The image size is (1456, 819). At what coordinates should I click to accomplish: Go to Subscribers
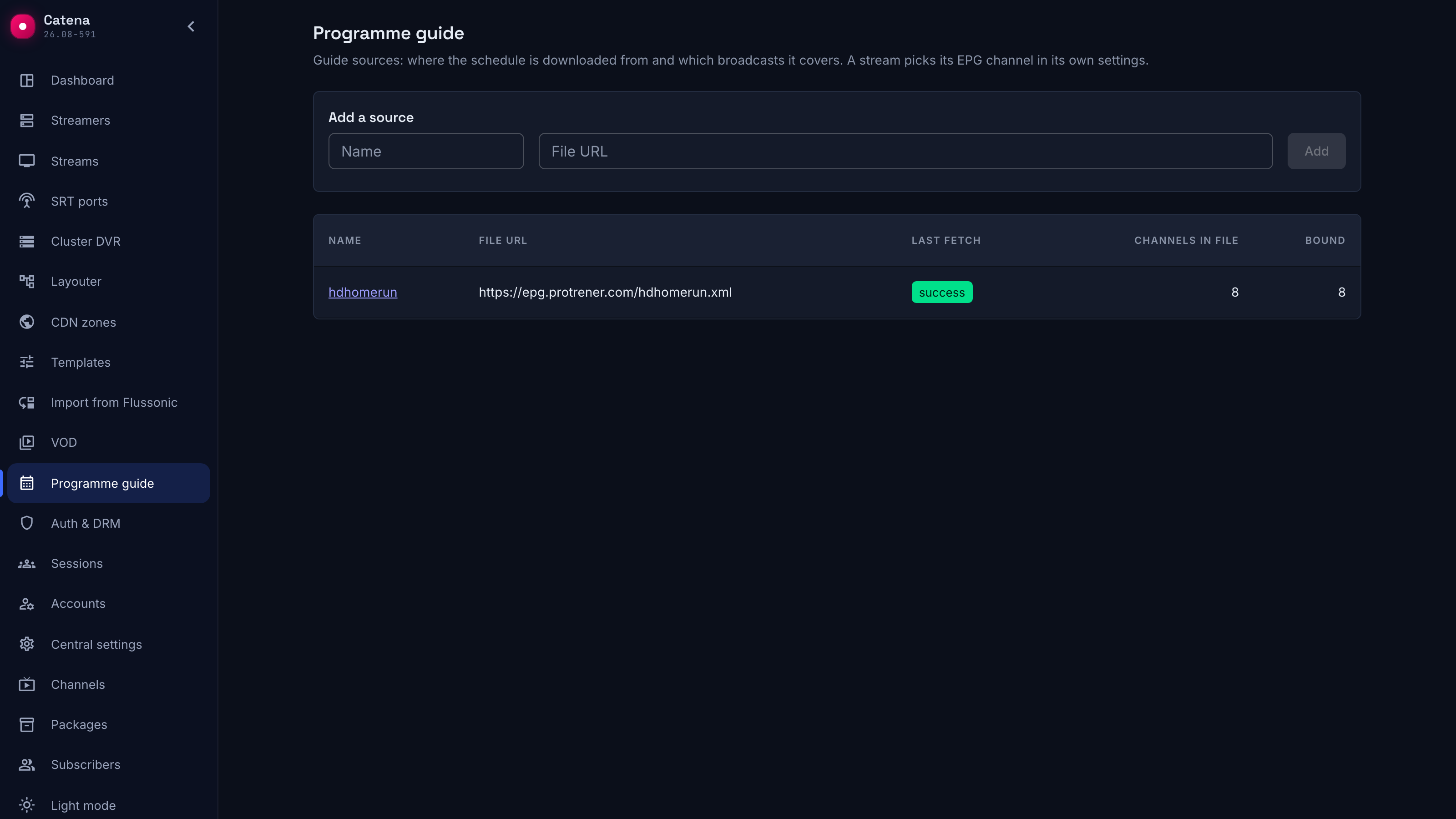(109, 765)
